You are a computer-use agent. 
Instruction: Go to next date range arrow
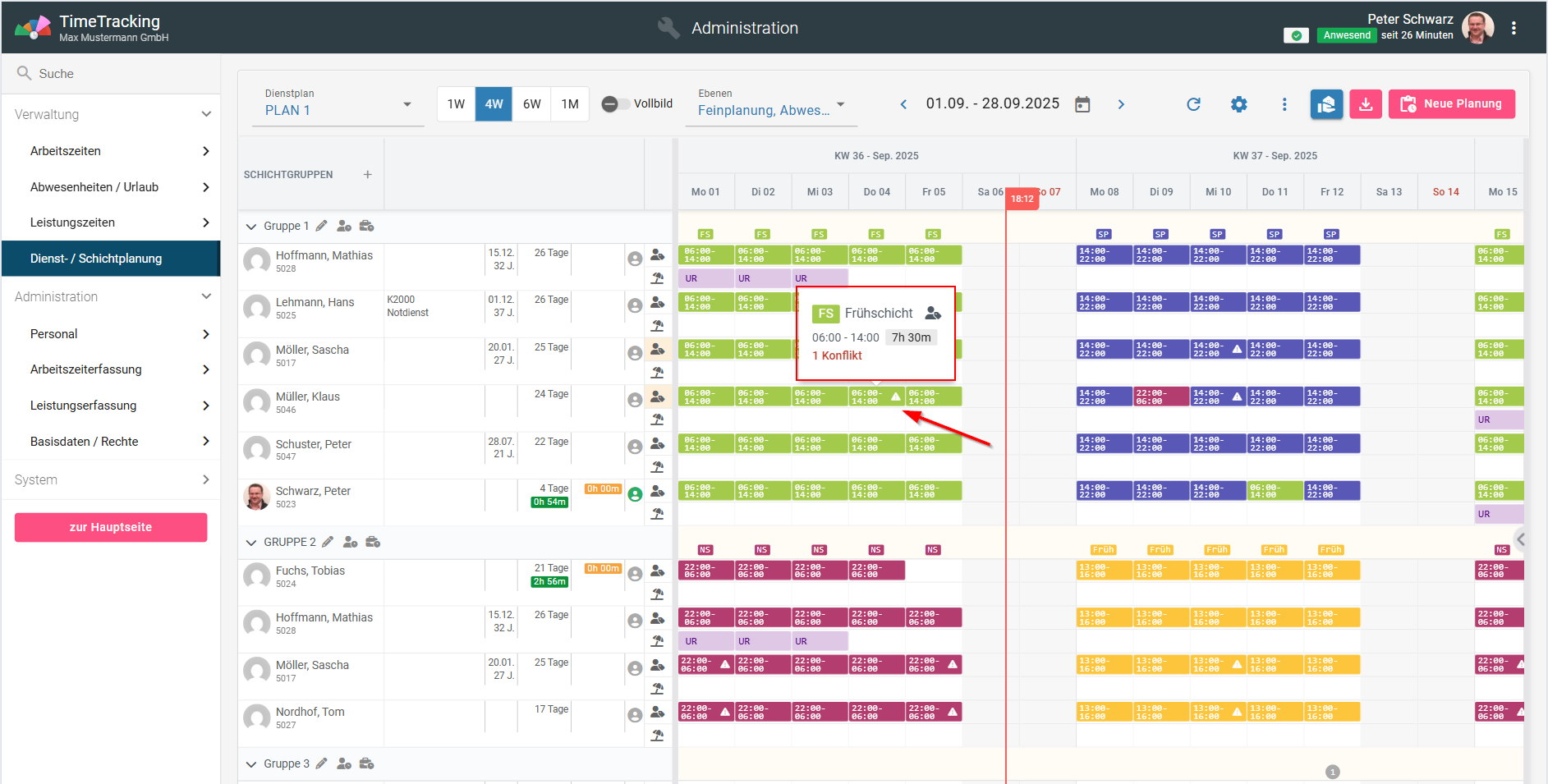(x=1121, y=104)
